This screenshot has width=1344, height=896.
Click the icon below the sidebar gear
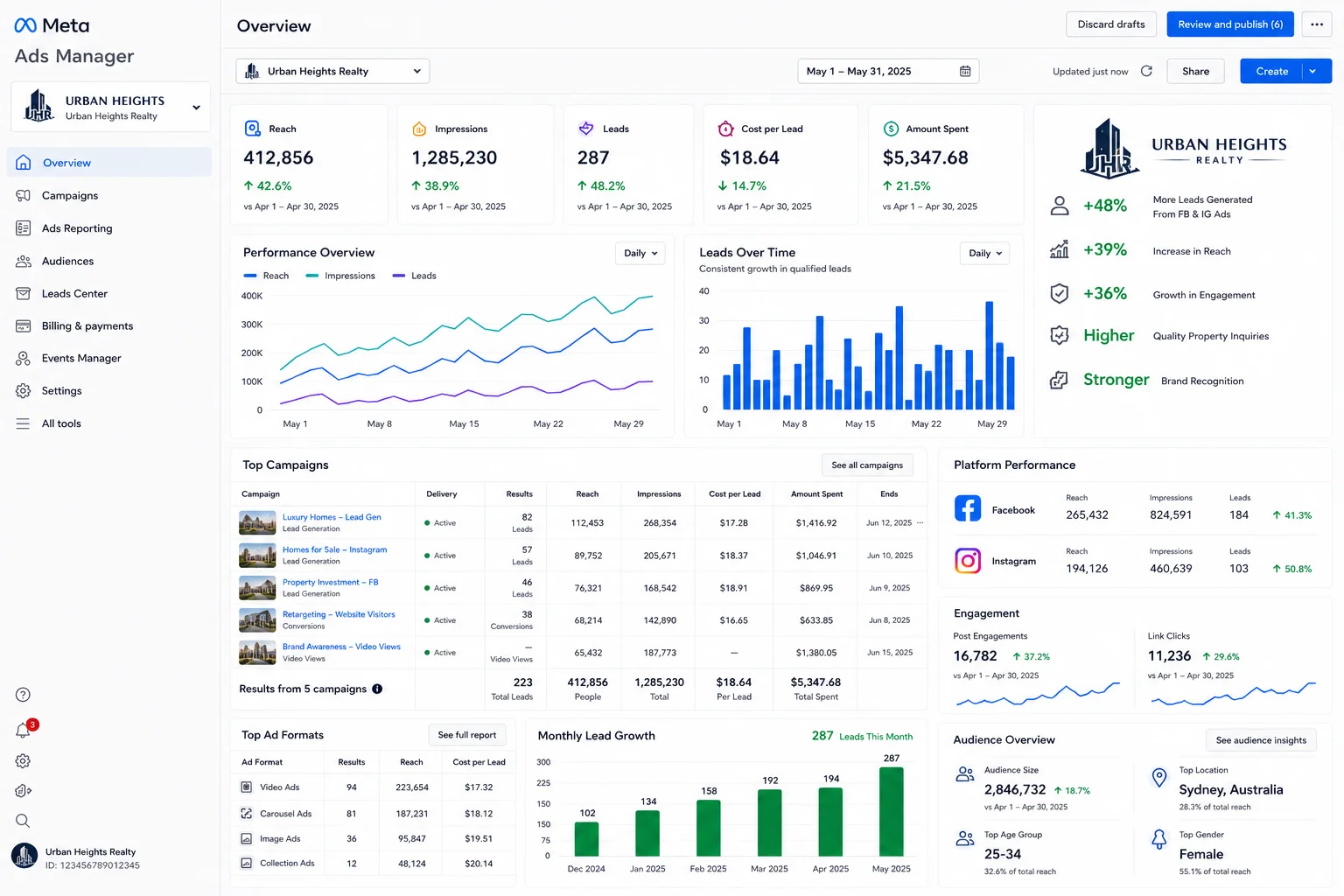click(24, 791)
